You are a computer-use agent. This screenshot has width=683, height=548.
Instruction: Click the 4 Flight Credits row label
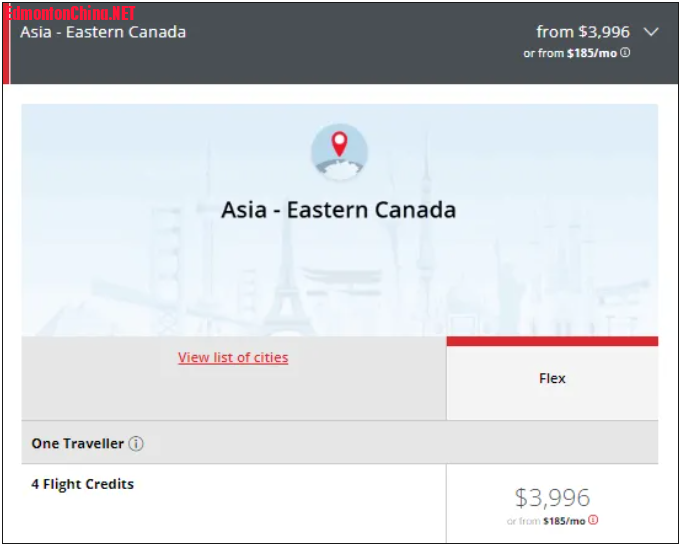click(x=82, y=484)
